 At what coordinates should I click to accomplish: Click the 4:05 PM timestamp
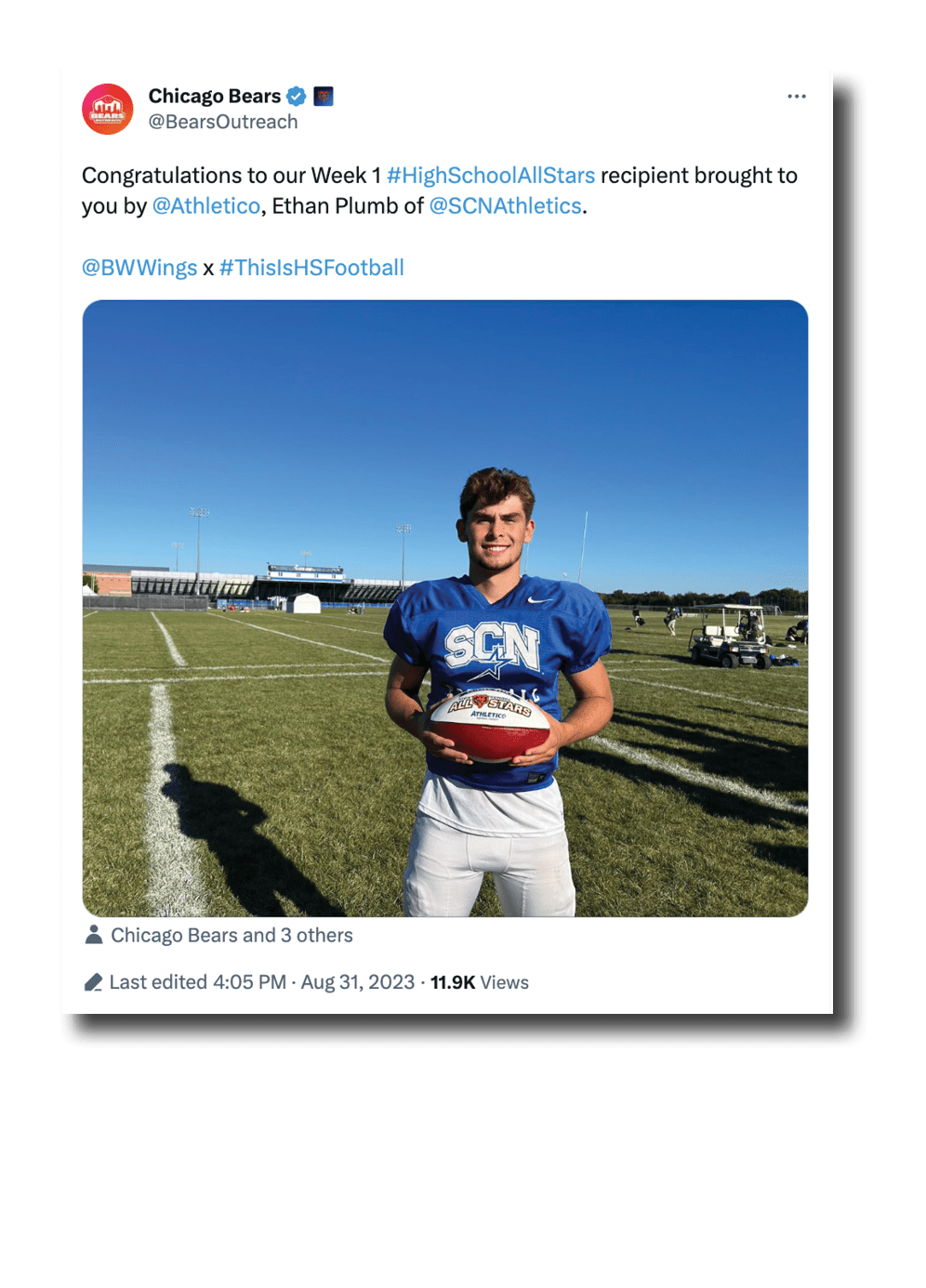(x=249, y=982)
